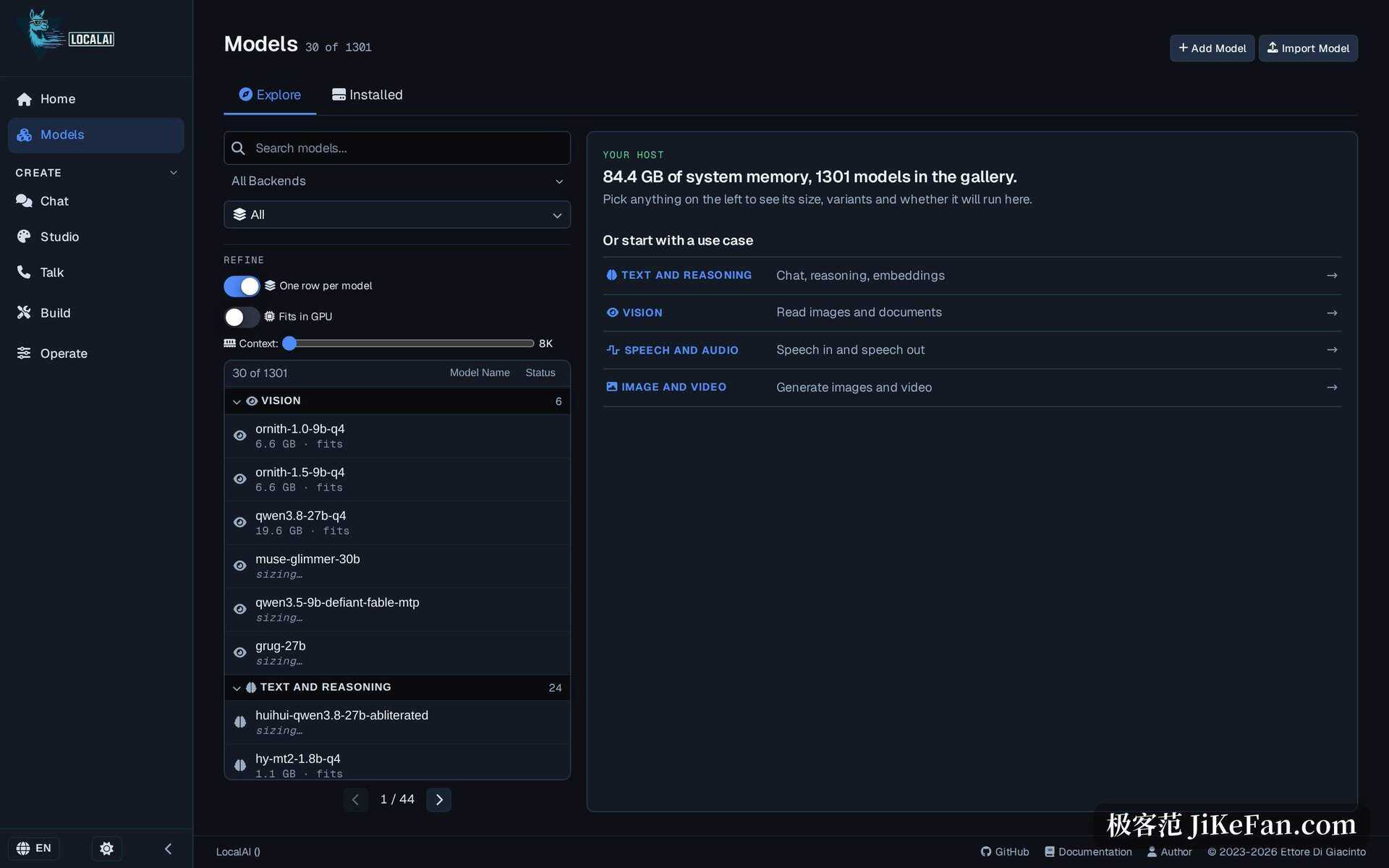Image resolution: width=1389 pixels, height=868 pixels.
Task: Select the TEXT AND REASONING use case
Action: [972, 276]
